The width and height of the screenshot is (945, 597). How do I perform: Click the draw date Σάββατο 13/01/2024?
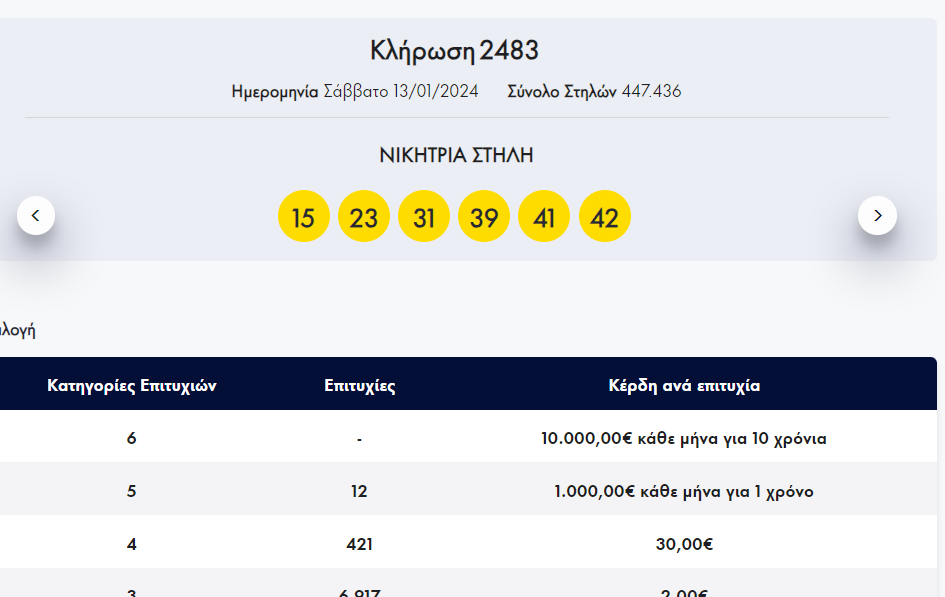pos(401,92)
